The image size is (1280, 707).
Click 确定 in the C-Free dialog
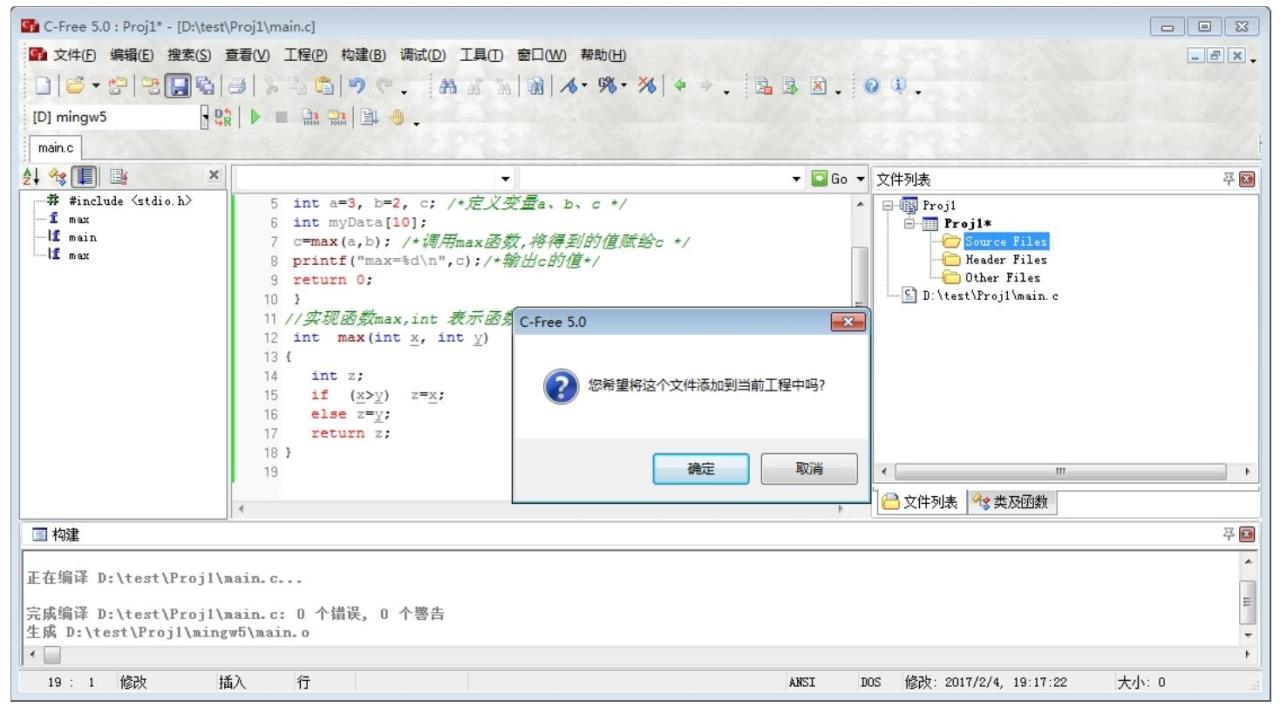pos(701,469)
